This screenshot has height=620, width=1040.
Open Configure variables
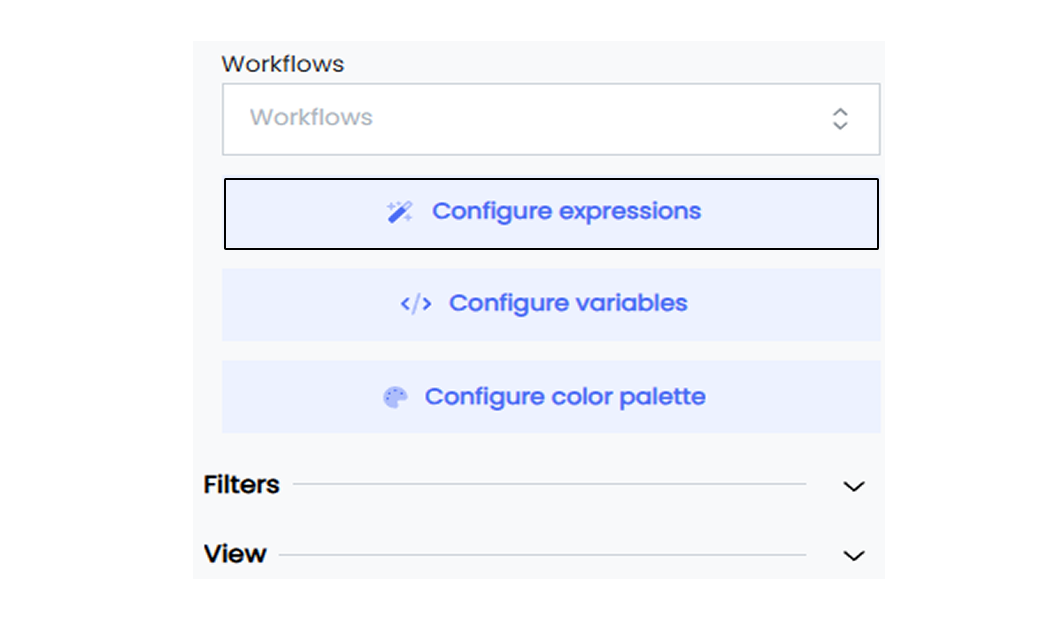coord(551,304)
